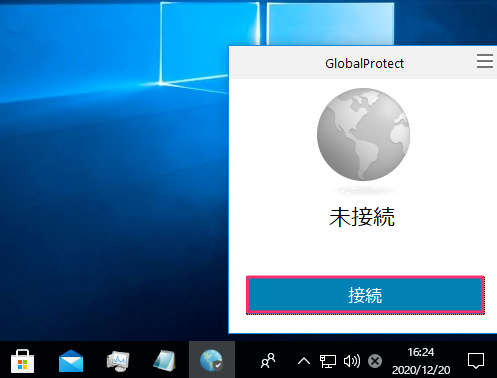Screen dimensions: 497x378
Task: Open the notepad taskbar icon
Action: pos(165,361)
